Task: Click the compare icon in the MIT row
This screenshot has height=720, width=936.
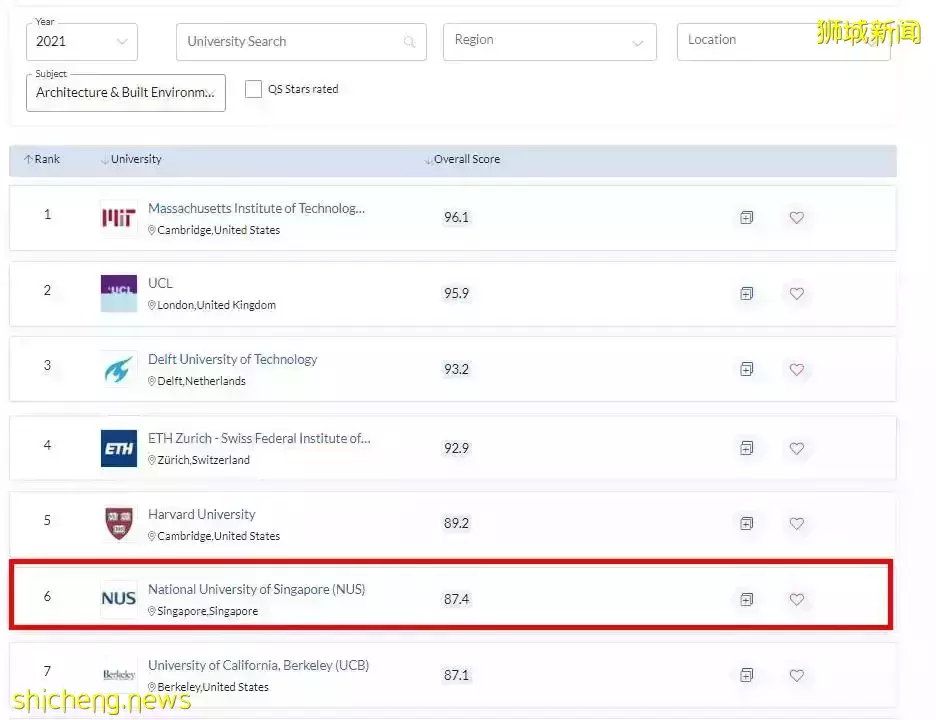Action: click(746, 217)
